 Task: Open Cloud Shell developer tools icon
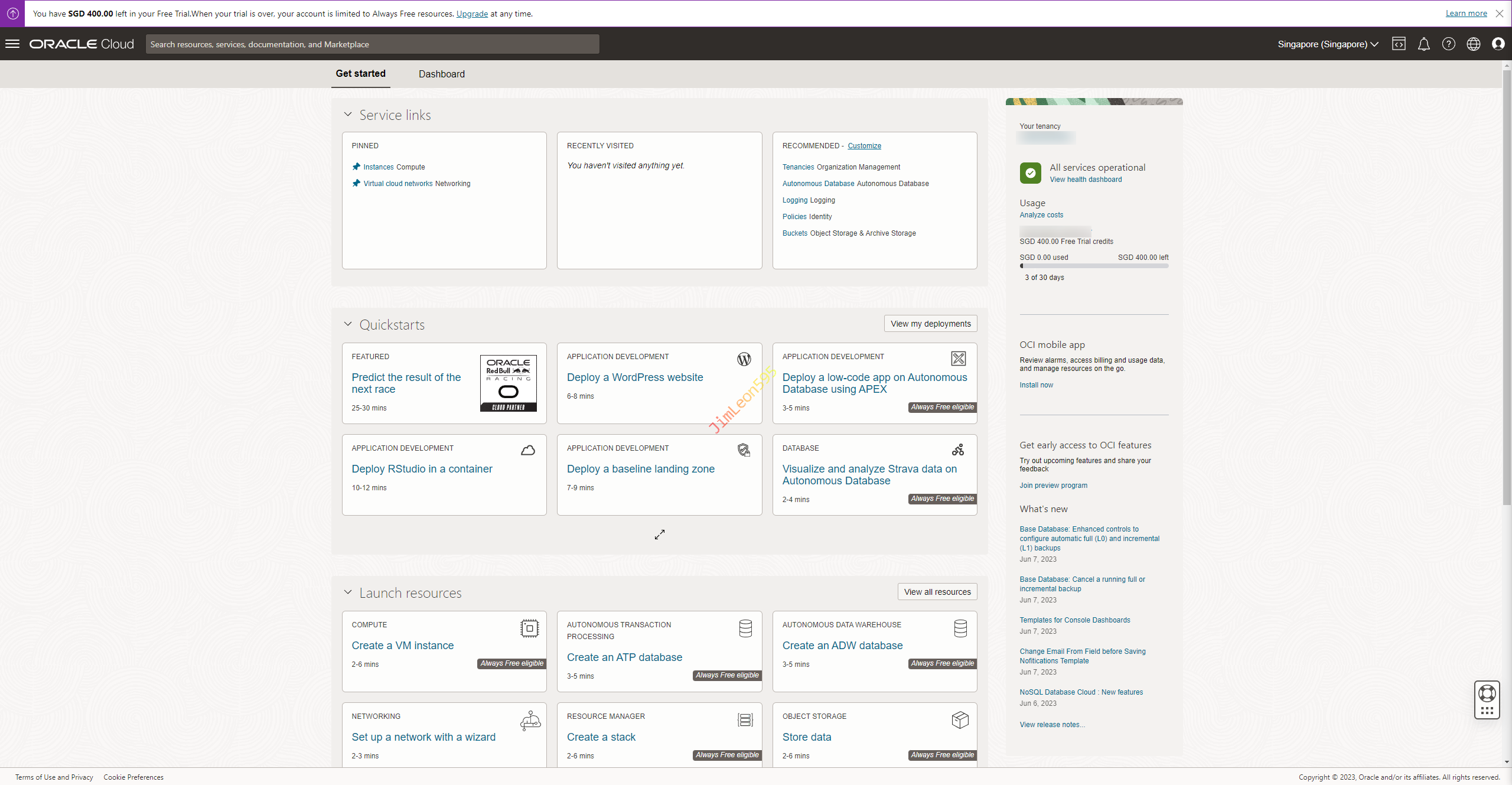[x=1399, y=44]
